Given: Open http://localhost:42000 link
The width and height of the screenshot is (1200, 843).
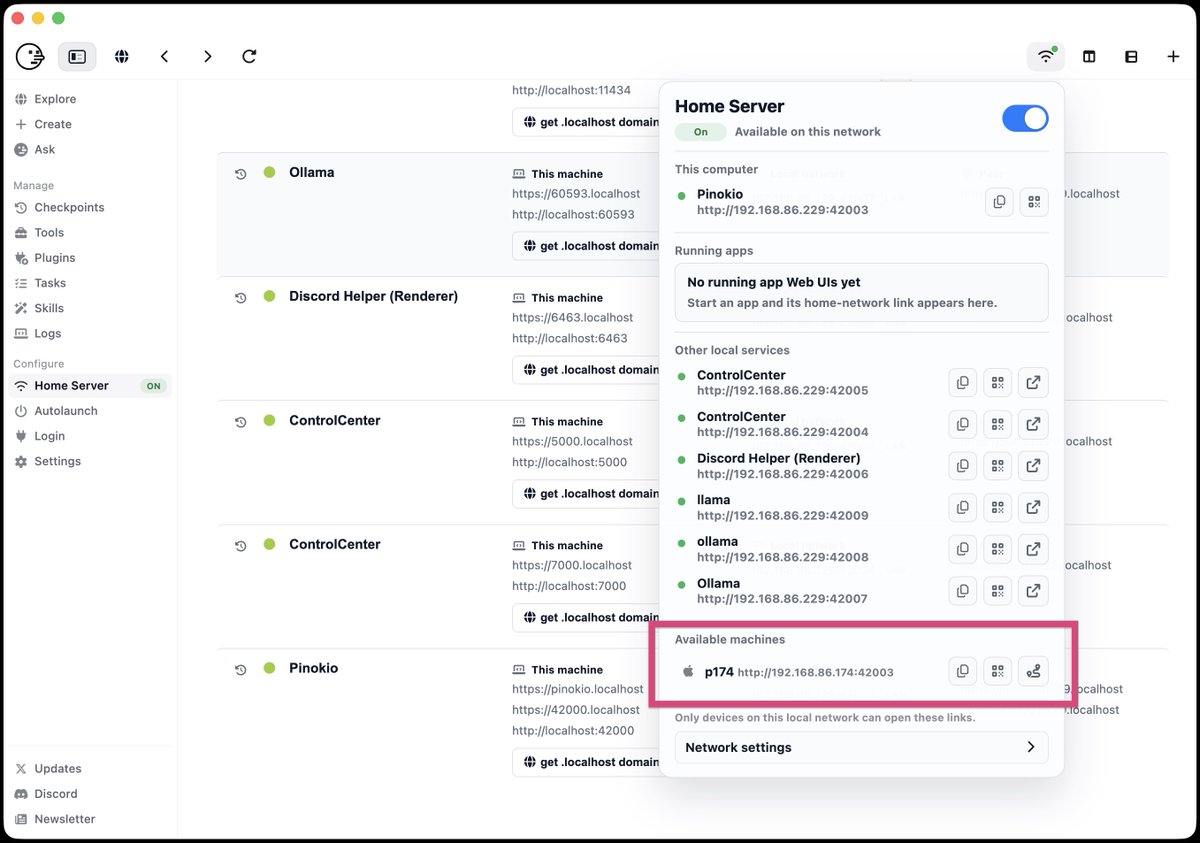Looking at the screenshot, I should pos(573,730).
